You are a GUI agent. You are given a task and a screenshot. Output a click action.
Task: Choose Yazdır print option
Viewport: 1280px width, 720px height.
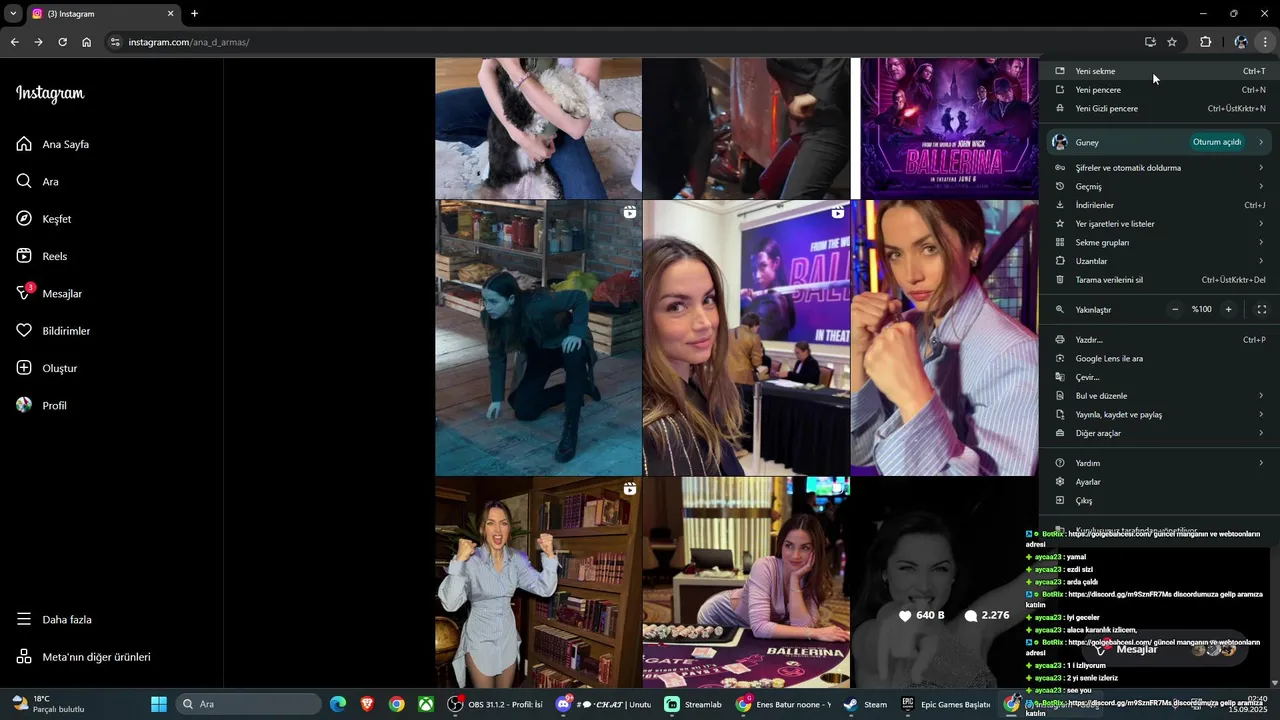point(1160,340)
